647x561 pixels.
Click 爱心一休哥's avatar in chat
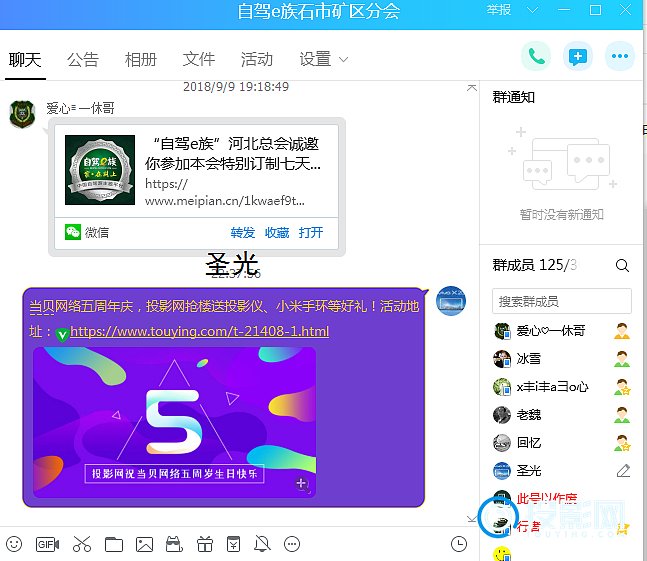pyautogui.click(x=22, y=114)
